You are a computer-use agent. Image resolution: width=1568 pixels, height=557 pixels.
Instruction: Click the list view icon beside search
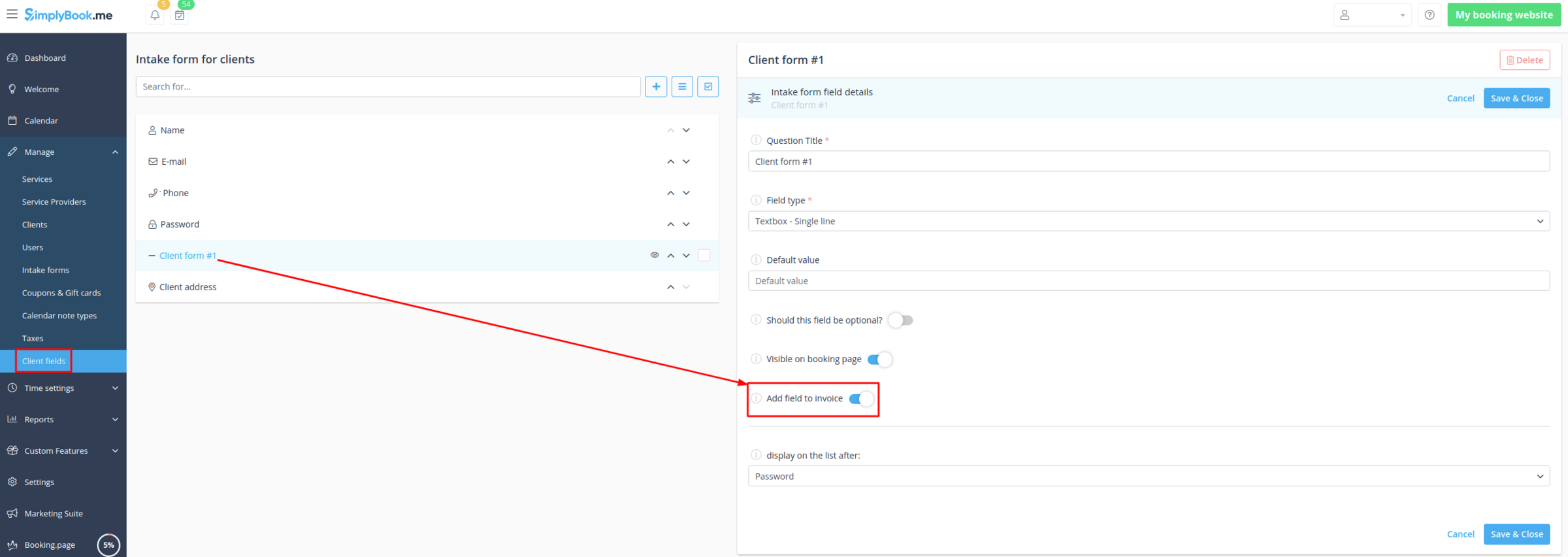(x=682, y=86)
